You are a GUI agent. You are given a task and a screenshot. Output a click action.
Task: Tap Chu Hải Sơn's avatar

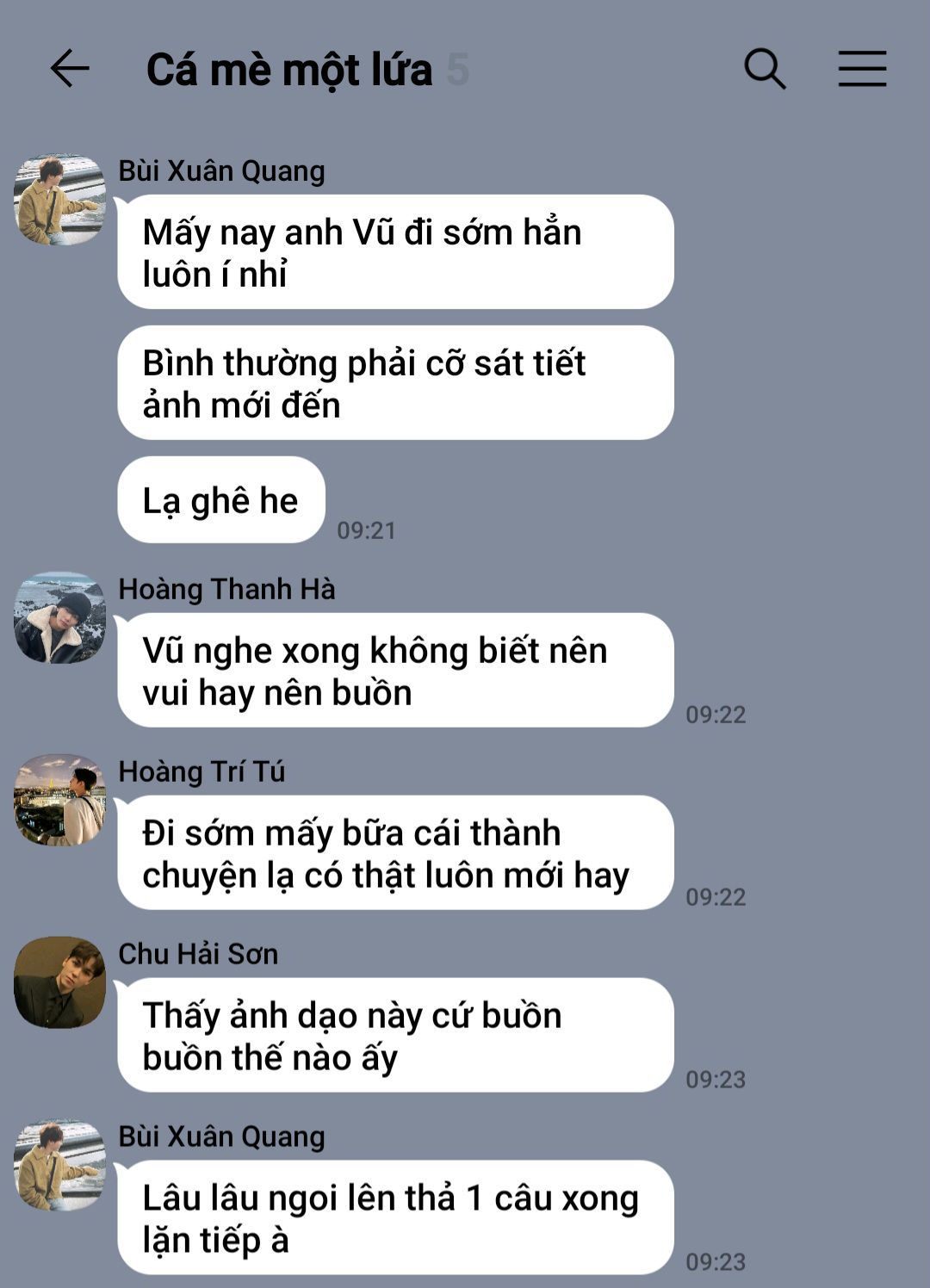click(59, 983)
